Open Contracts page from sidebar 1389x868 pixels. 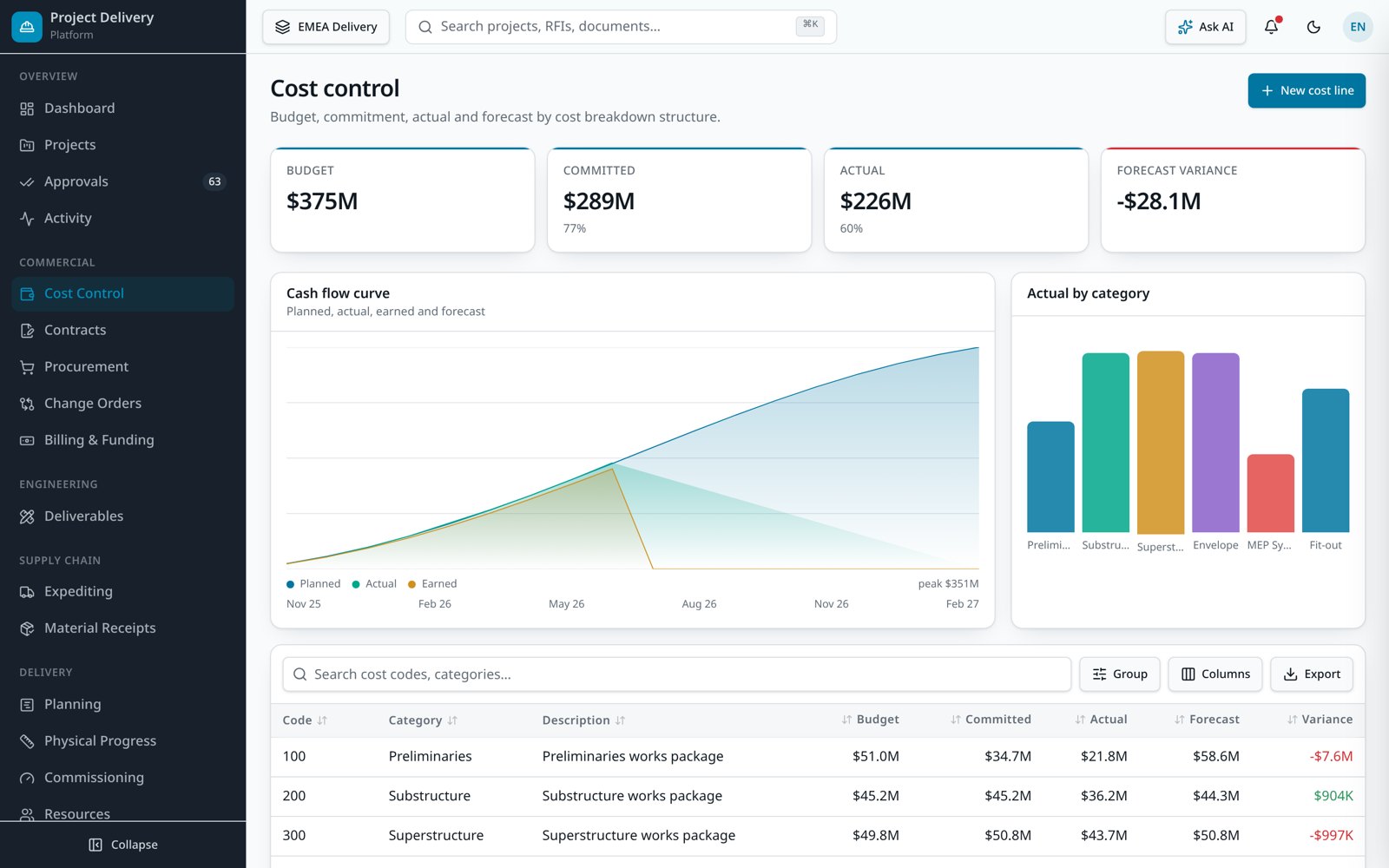[122, 330]
